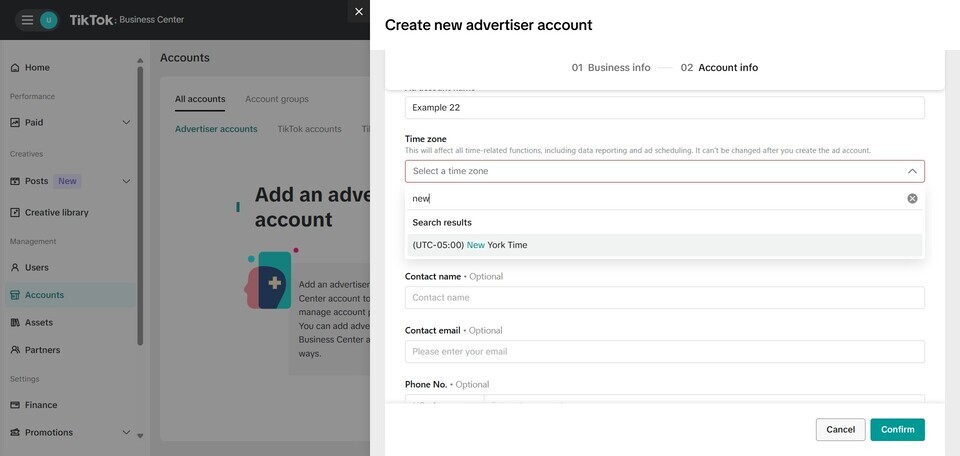Switch to the TikTok accounts tab
The height and width of the screenshot is (456, 960).
point(309,129)
